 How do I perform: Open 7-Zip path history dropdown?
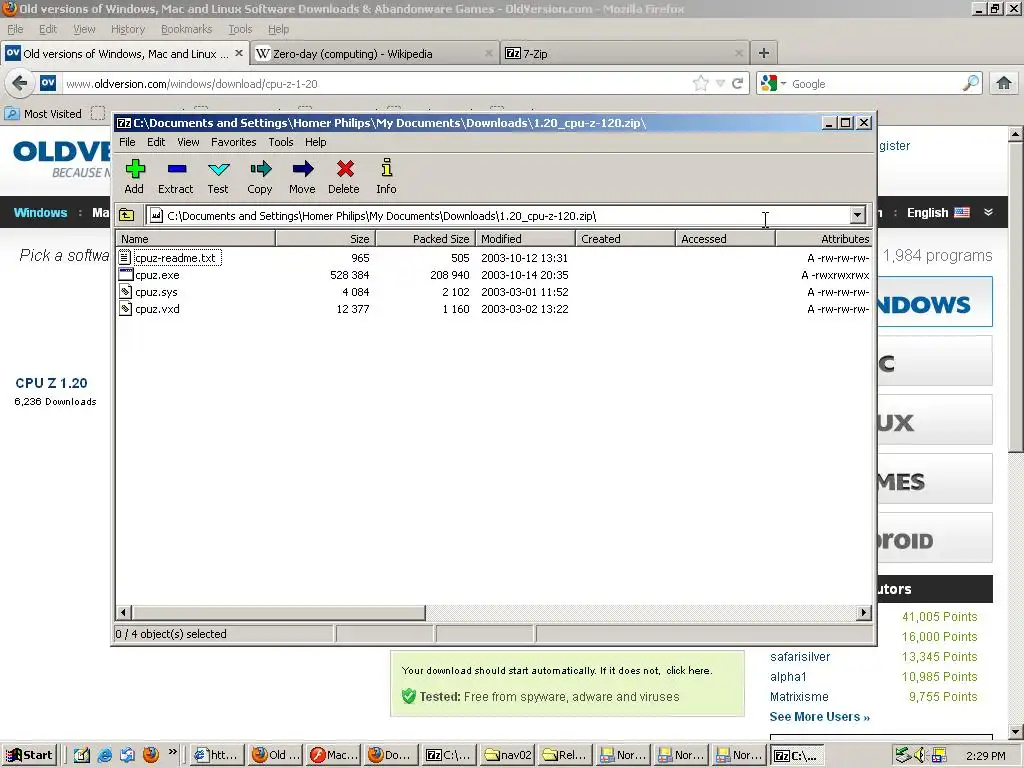tap(857, 215)
